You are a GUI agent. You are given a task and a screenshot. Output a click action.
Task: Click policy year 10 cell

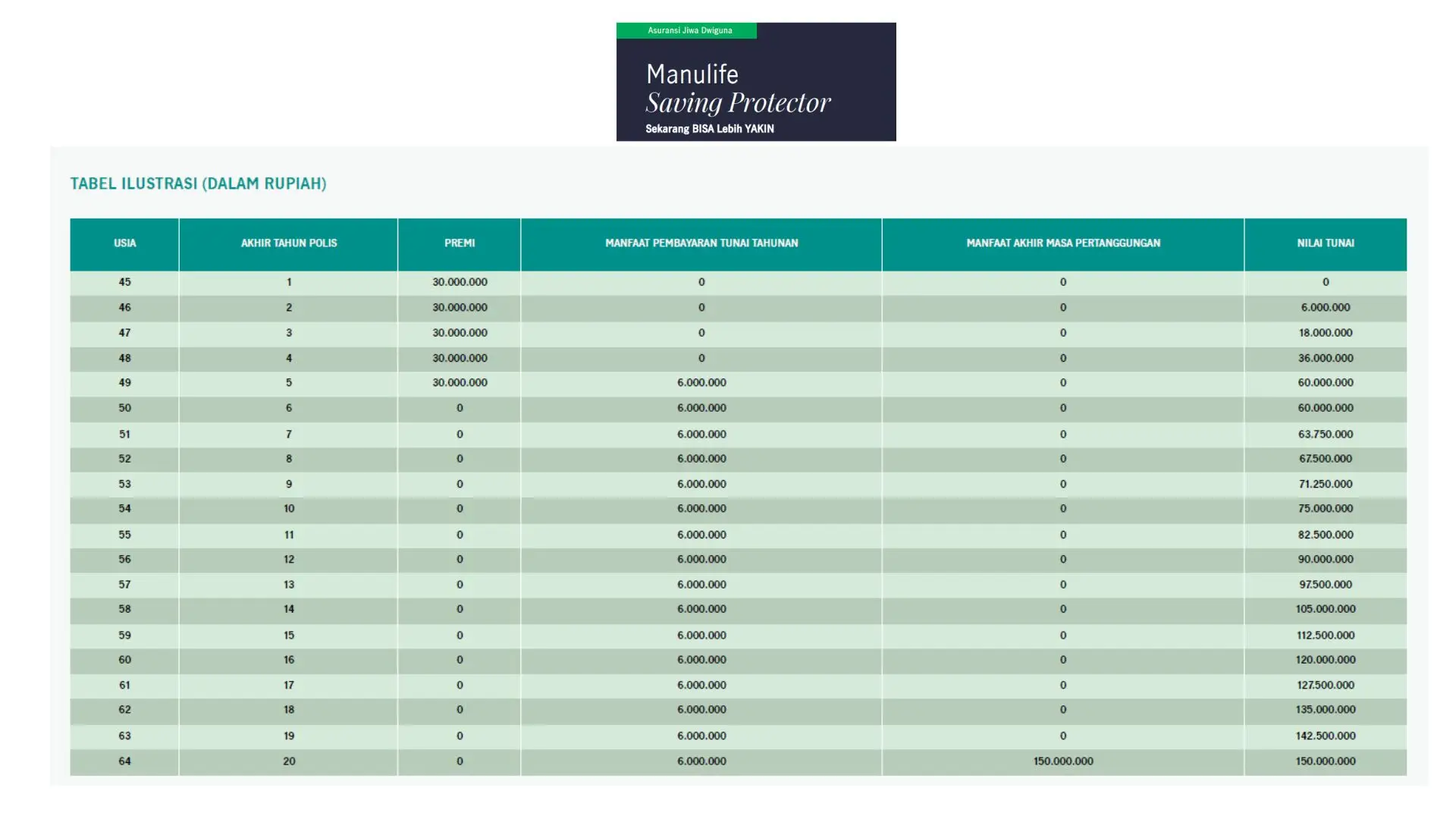click(x=288, y=509)
